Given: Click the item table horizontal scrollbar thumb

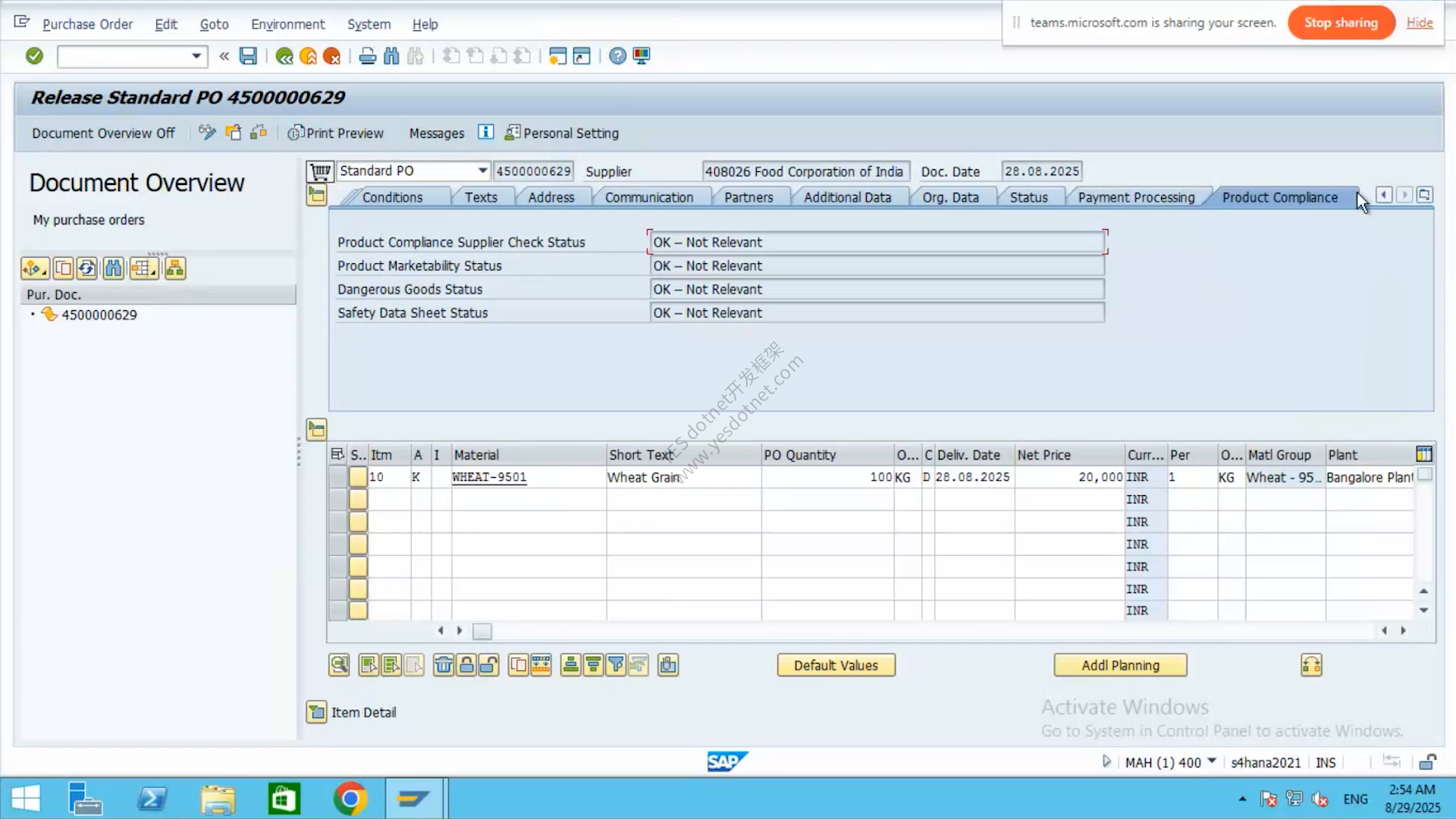Looking at the screenshot, I should tap(482, 631).
